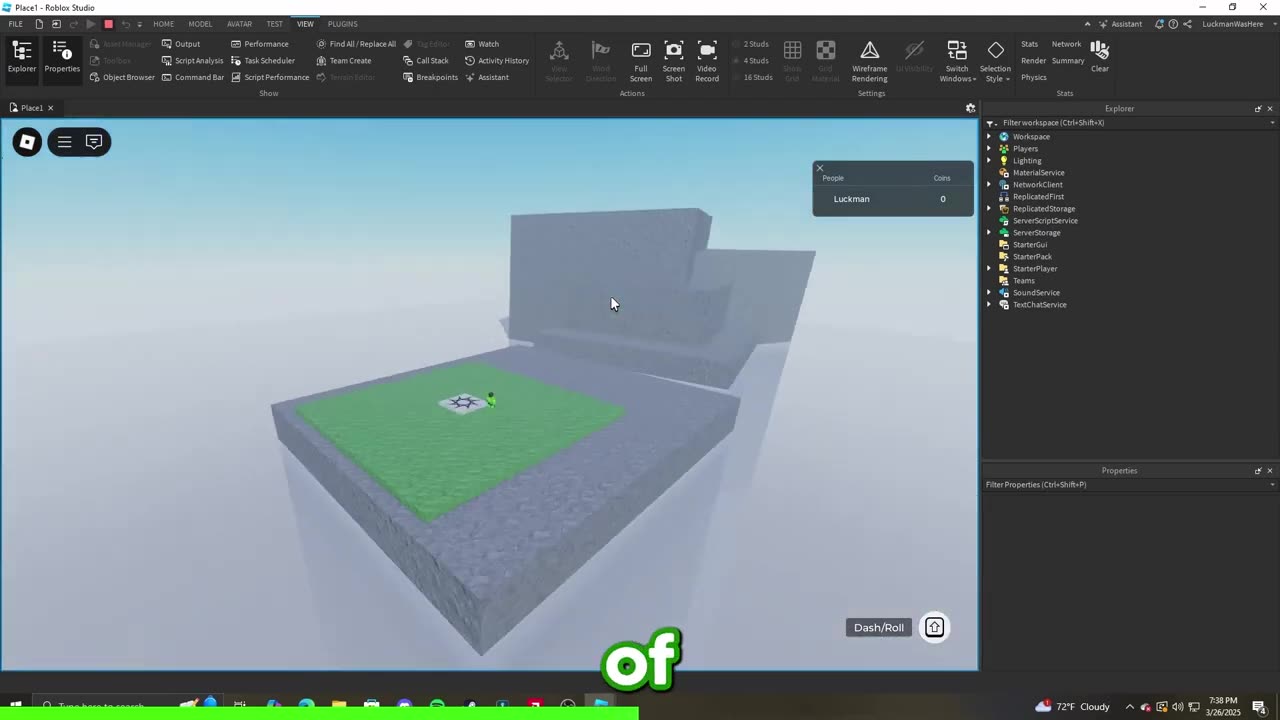Click Luckman in the leaderboard

(851, 199)
